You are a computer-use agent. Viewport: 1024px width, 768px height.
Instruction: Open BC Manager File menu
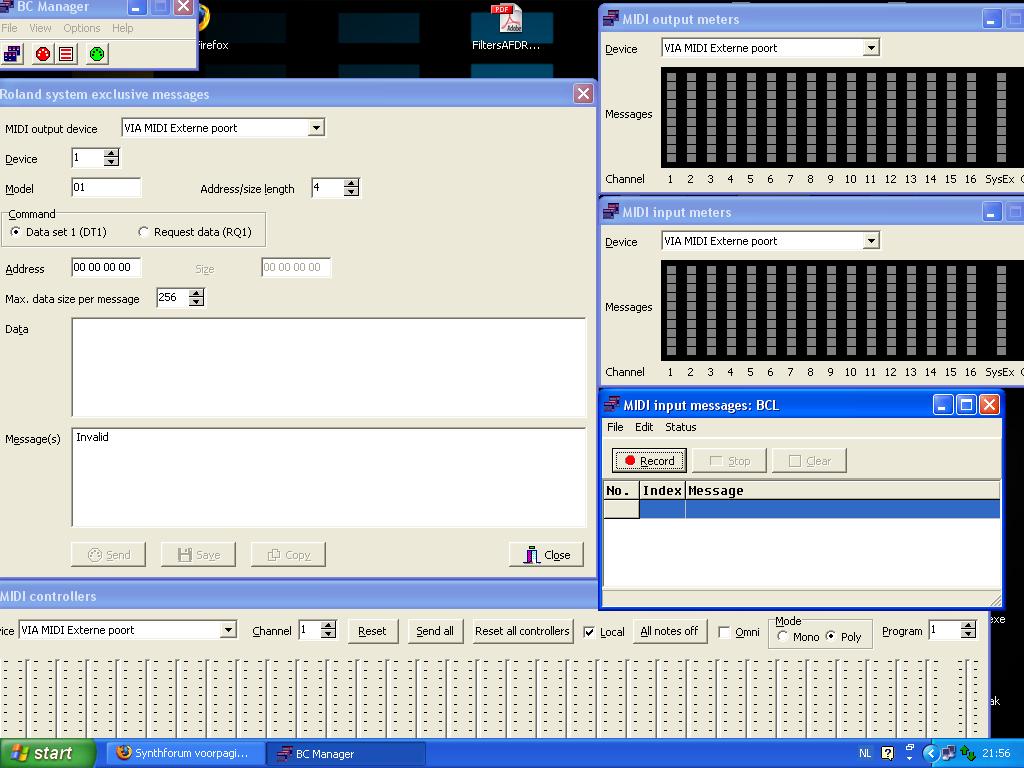click(9, 28)
